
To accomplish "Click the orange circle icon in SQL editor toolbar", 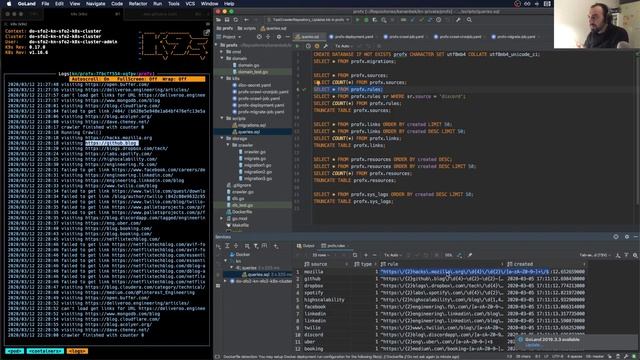I will coord(317,46).
